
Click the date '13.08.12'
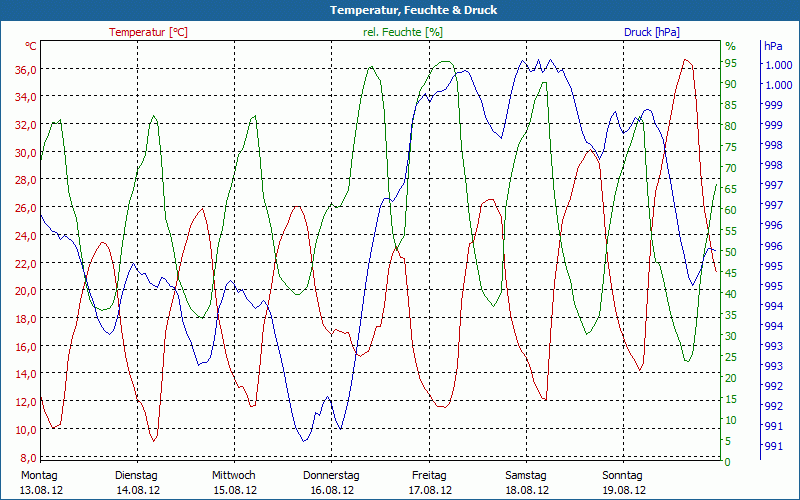coord(41,490)
